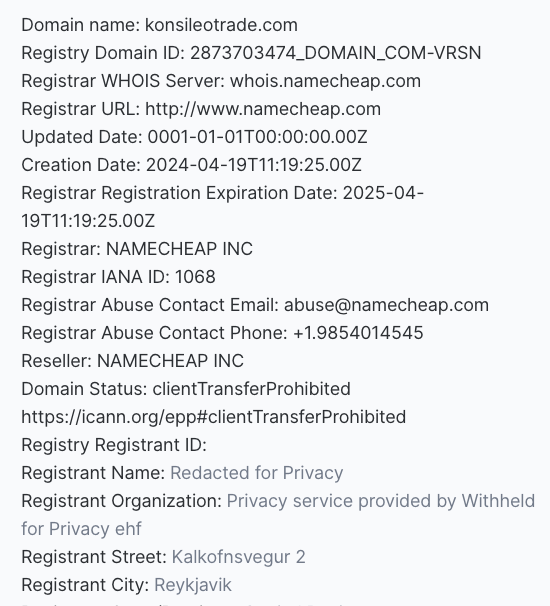
Task: Click the domain name konsileotrade.com
Action: point(221,25)
